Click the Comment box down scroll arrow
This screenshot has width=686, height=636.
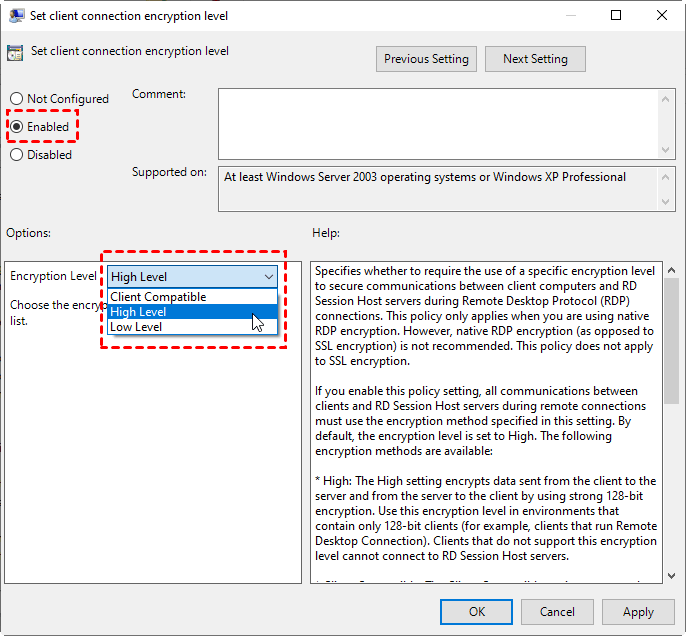(x=665, y=150)
